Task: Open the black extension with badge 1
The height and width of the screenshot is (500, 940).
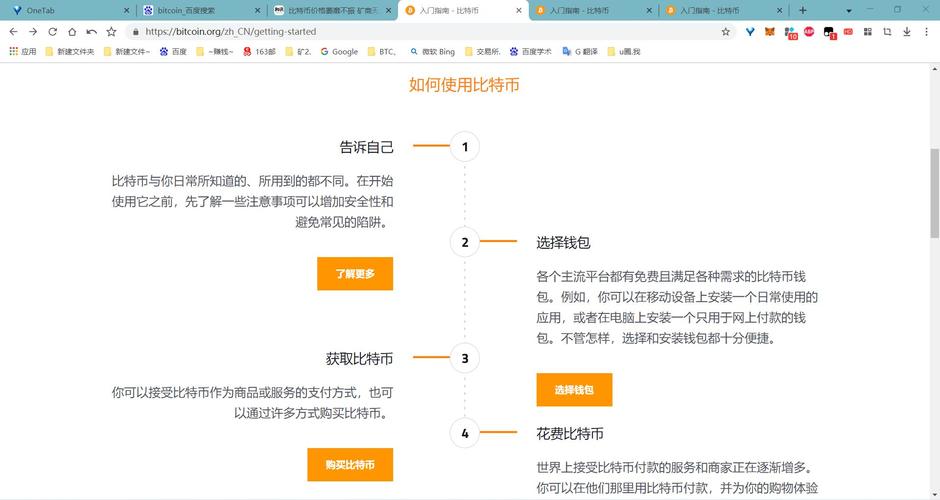Action: [x=829, y=33]
